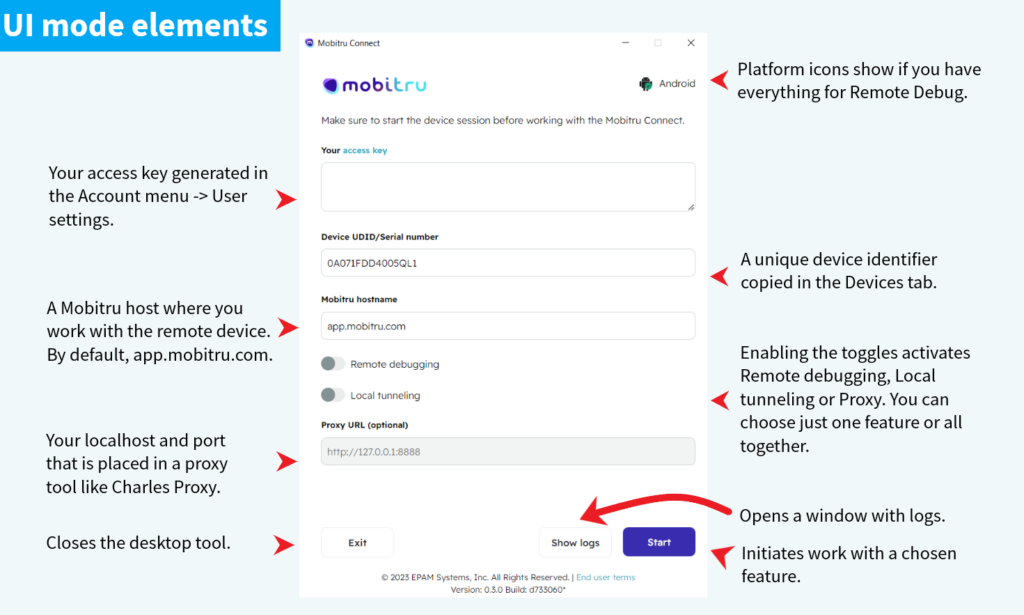Click the Start button
Viewport: 1024px width, 615px height.
point(658,541)
